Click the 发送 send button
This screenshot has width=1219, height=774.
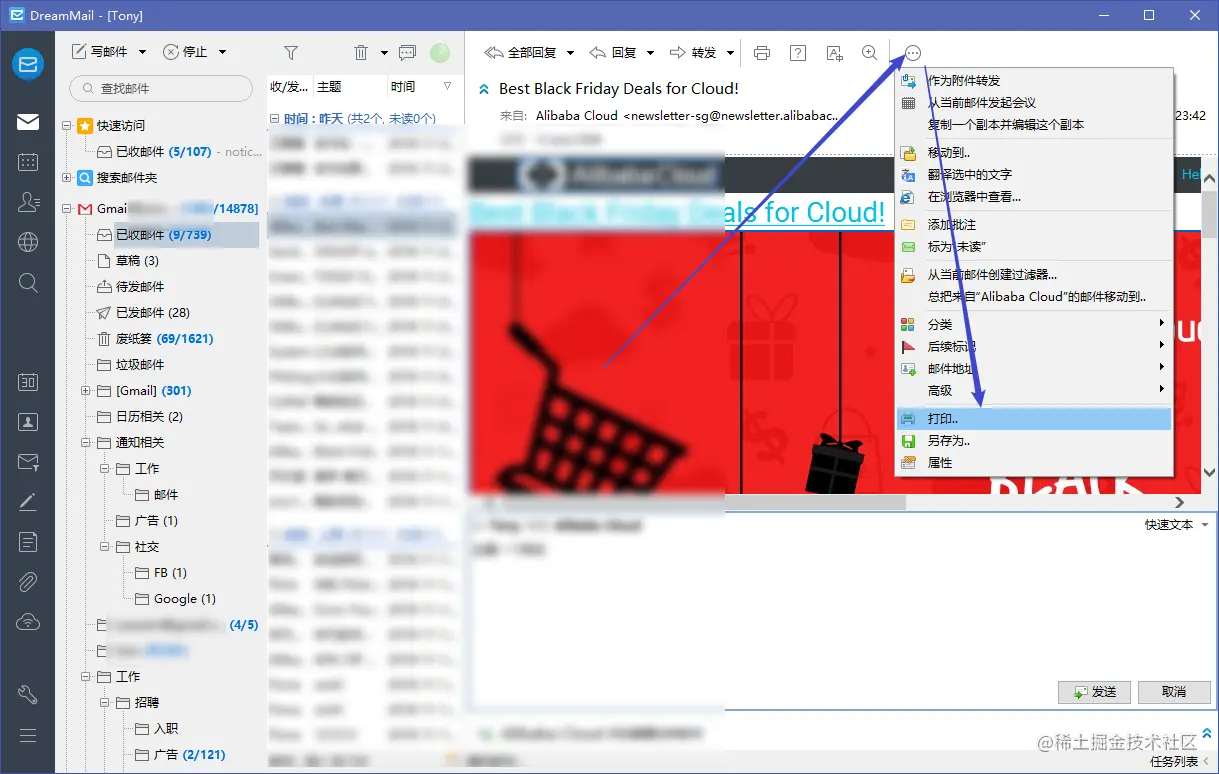click(x=1094, y=692)
